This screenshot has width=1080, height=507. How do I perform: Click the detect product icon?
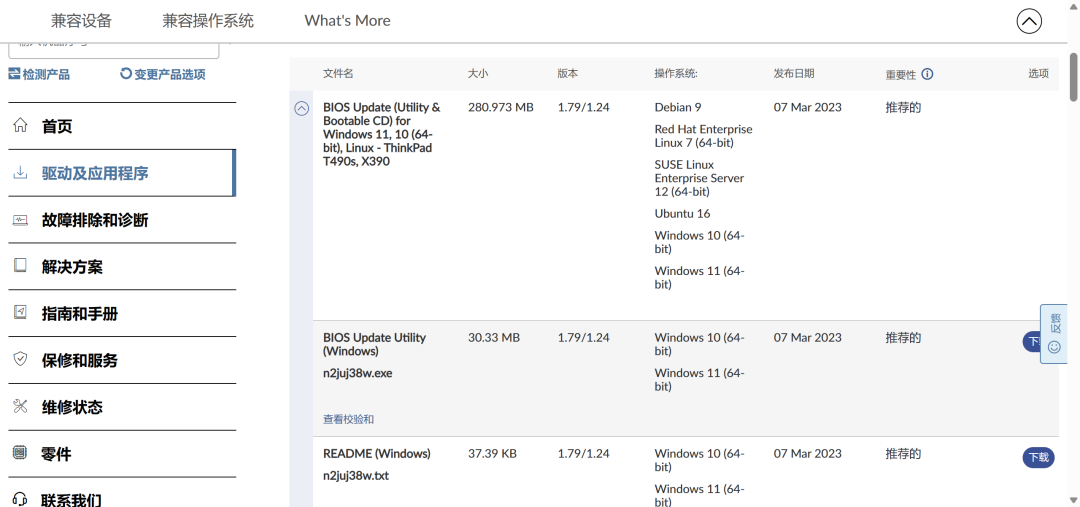pyautogui.click(x=14, y=74)
